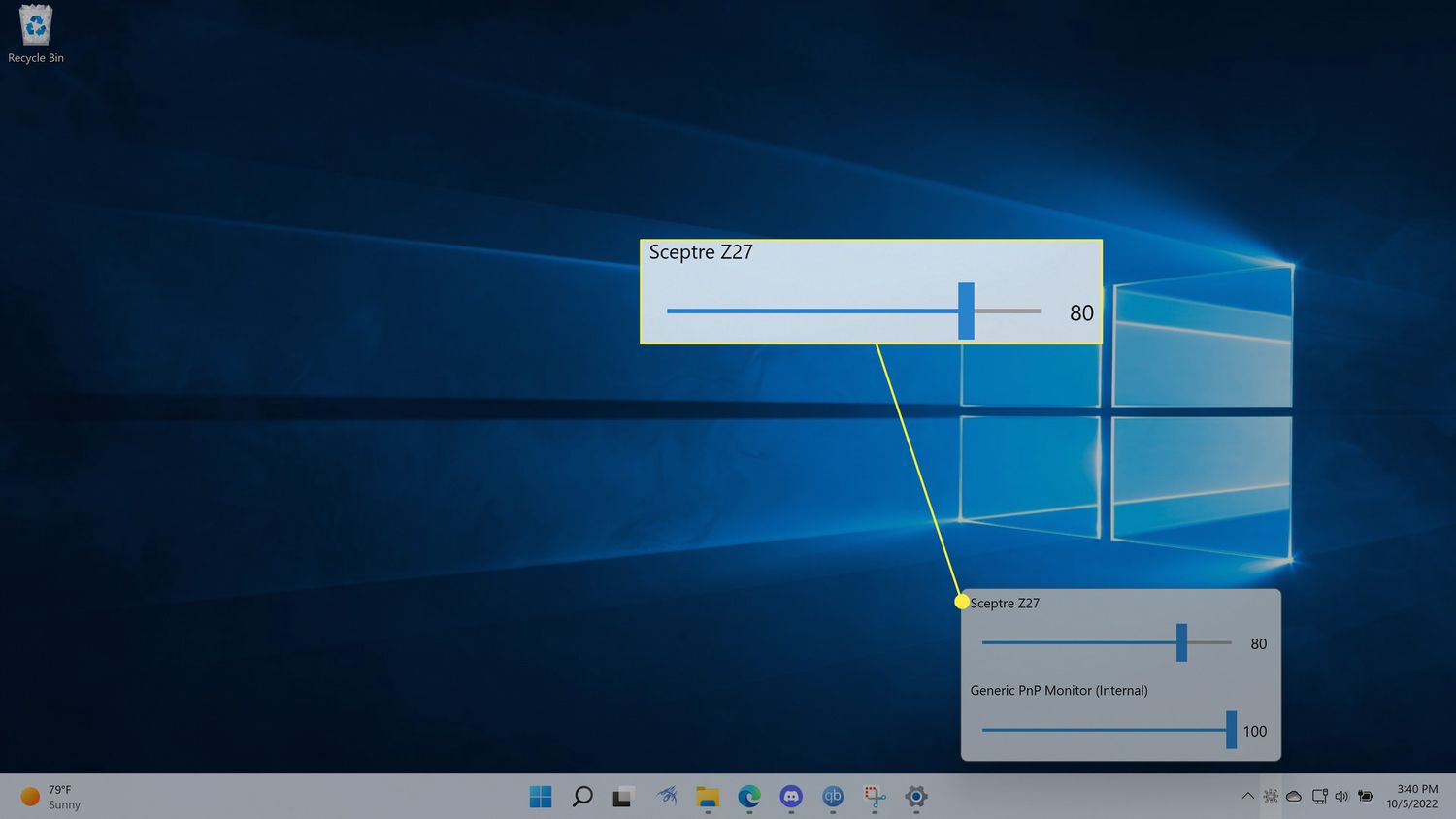Click Generic PnP Monitor brightness slider
Image resolution: width=1456 pixels, height=819 pixels.
1109,730
